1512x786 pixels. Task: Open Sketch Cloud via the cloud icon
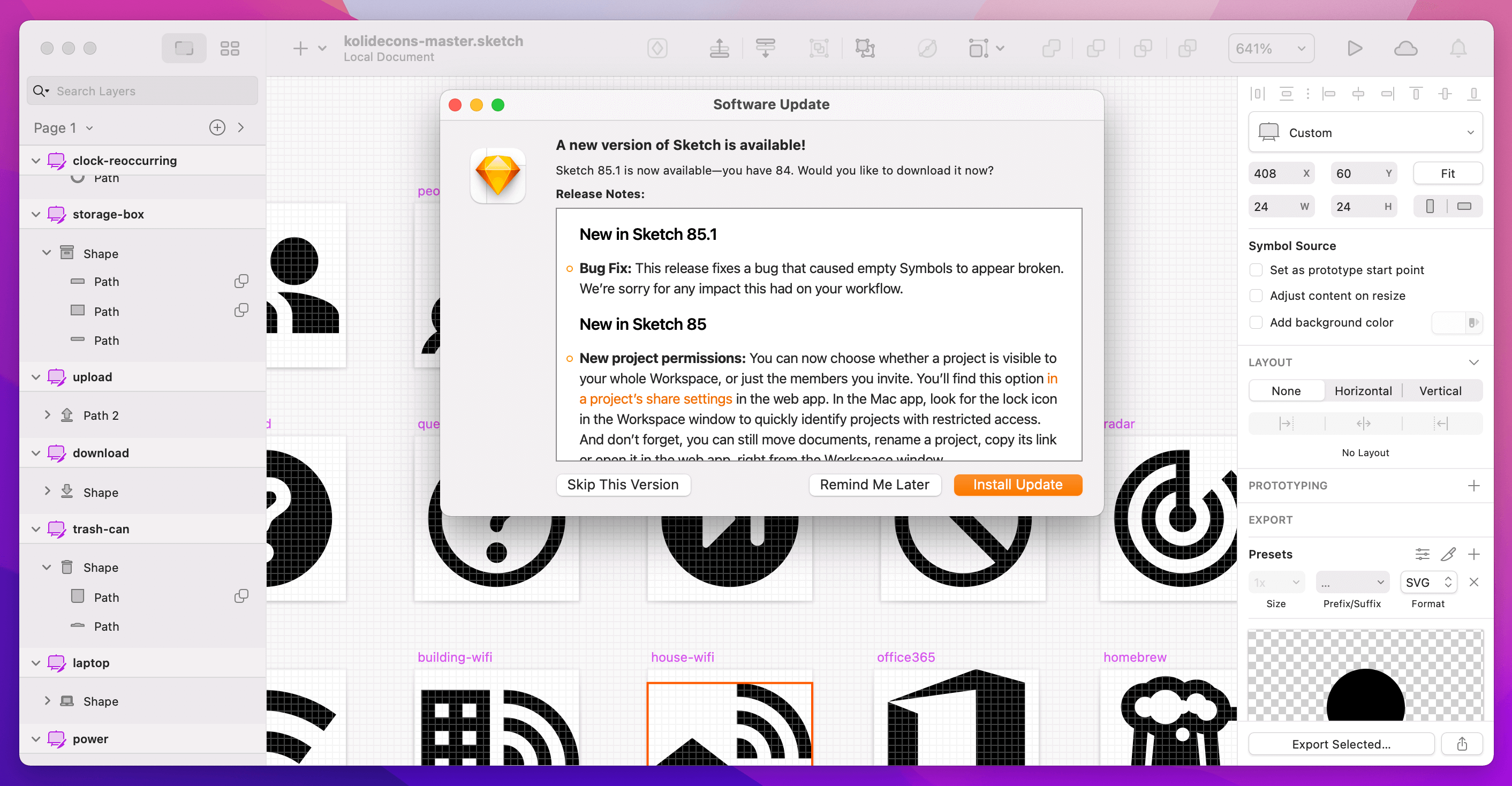[x=1407, y=48]
